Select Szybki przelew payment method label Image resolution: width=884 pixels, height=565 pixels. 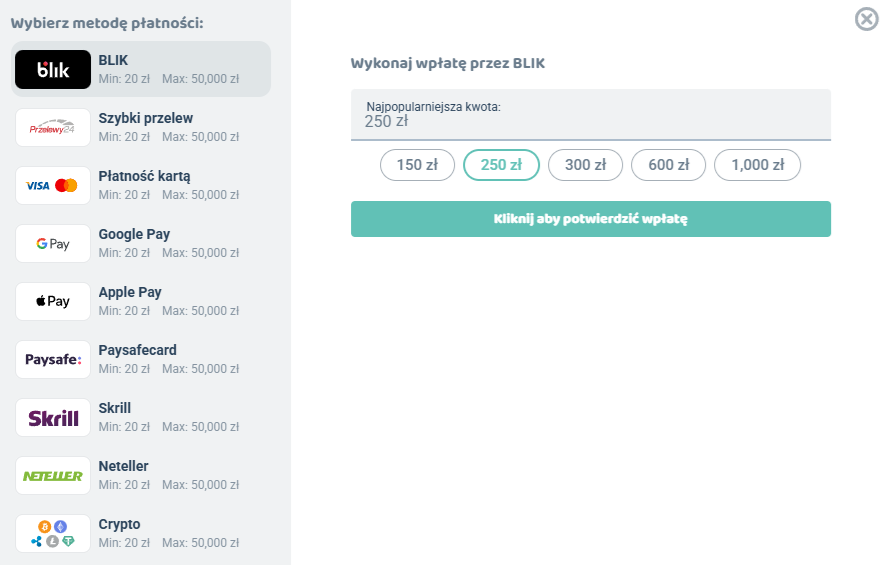click(x=146, y=118)
